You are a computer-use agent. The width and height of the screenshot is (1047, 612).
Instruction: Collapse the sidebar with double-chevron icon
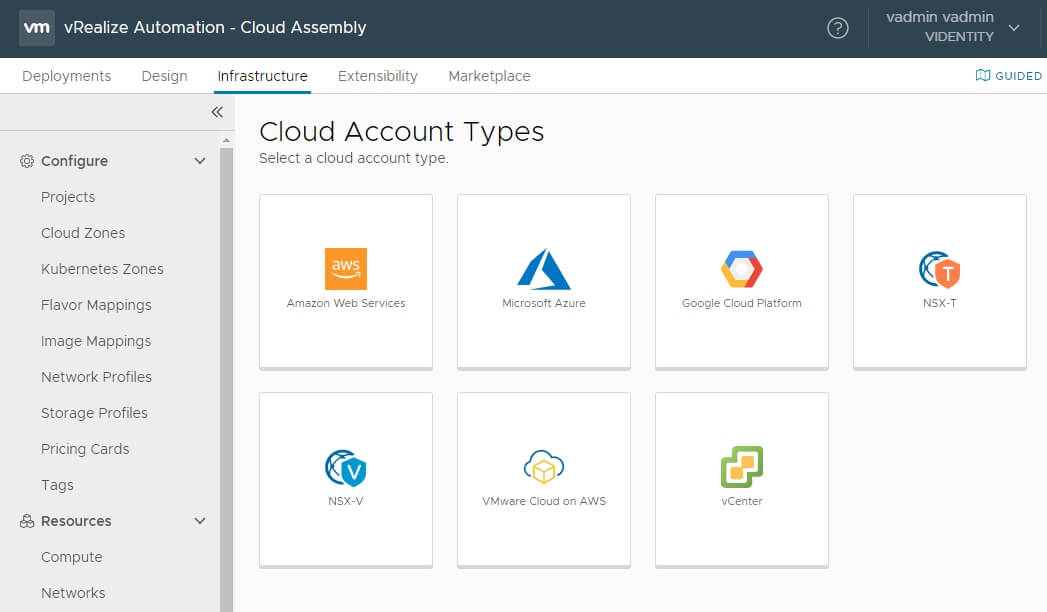217,112
